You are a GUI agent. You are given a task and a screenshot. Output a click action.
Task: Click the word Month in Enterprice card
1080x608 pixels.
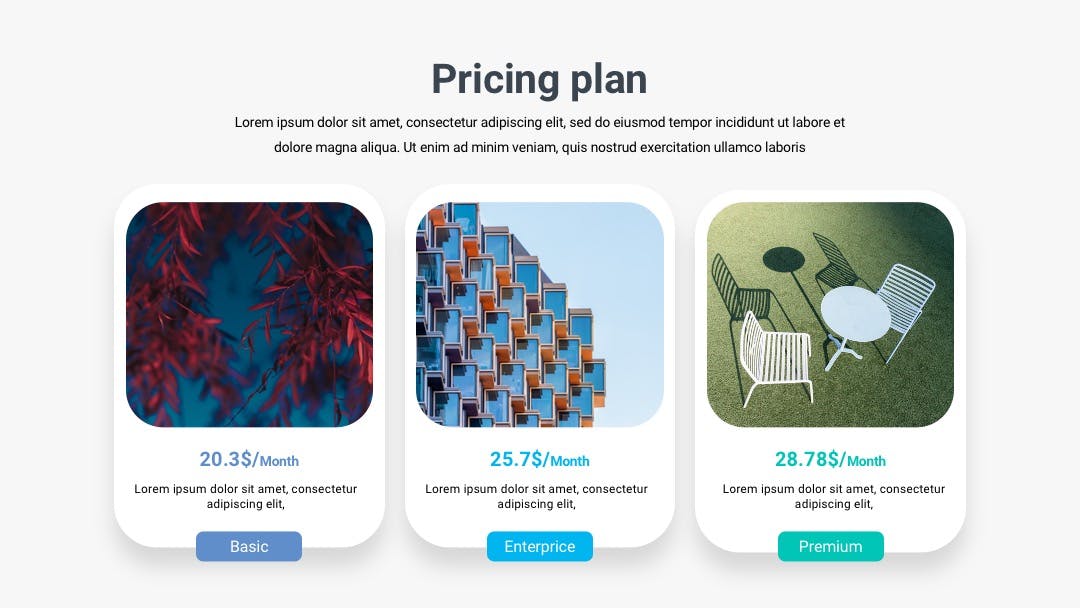[x=570, y=461]
